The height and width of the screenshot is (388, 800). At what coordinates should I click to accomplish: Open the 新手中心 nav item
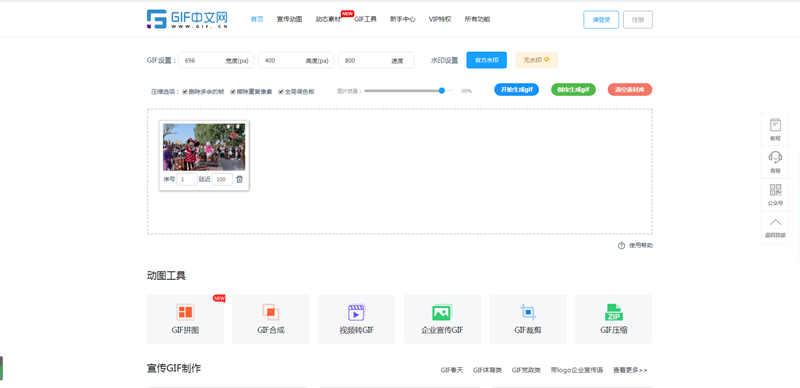(x=403, y=19)
